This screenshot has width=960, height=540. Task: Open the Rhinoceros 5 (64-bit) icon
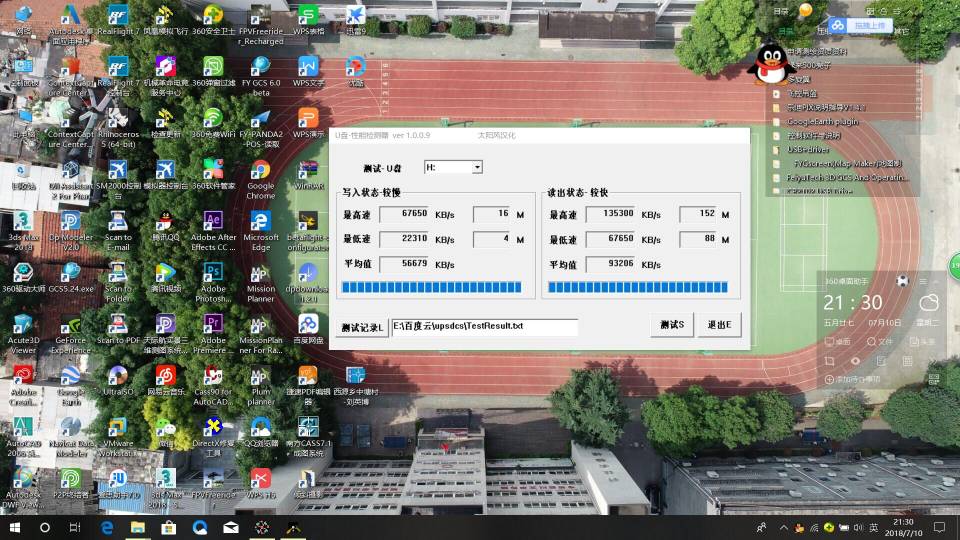[x=118, y=128]
